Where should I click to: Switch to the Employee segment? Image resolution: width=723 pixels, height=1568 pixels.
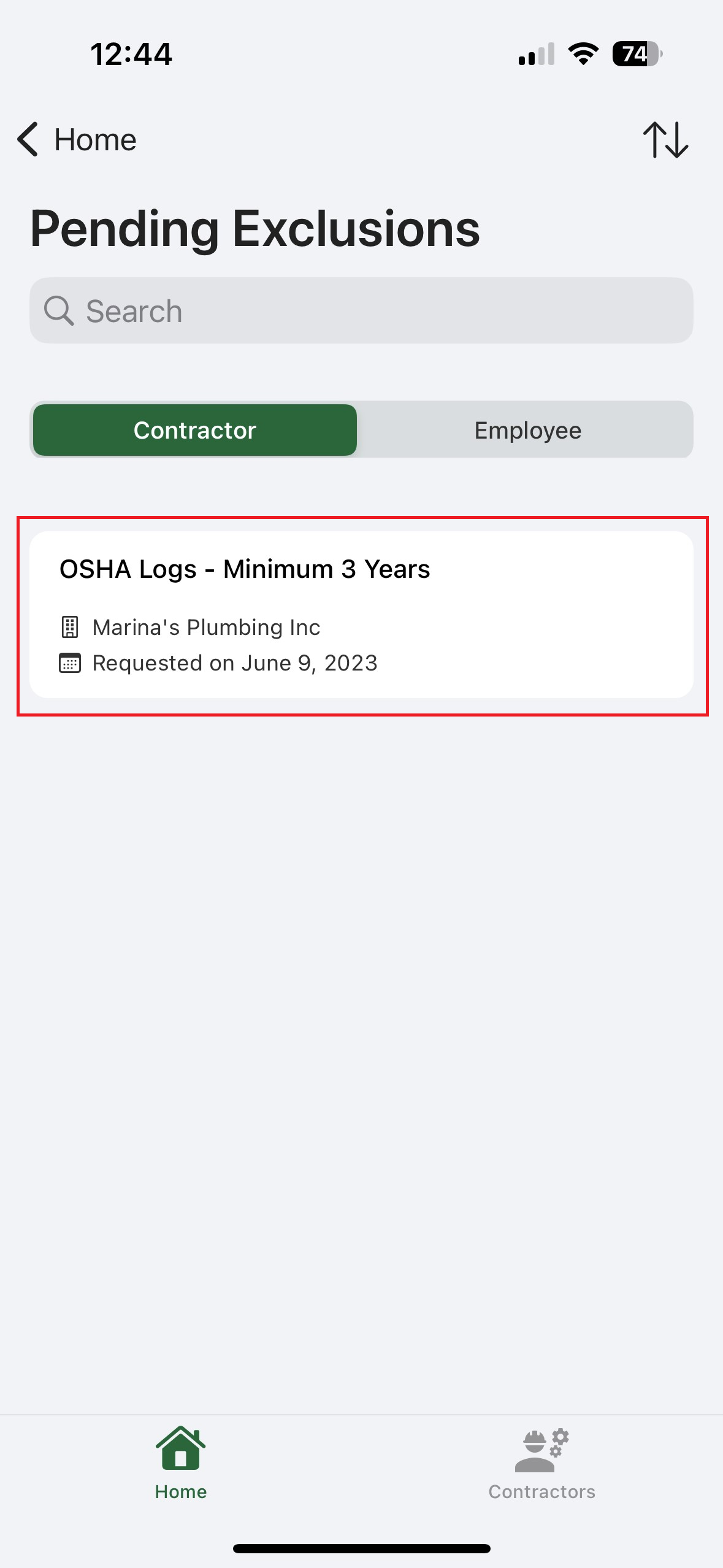pos(527,430)
